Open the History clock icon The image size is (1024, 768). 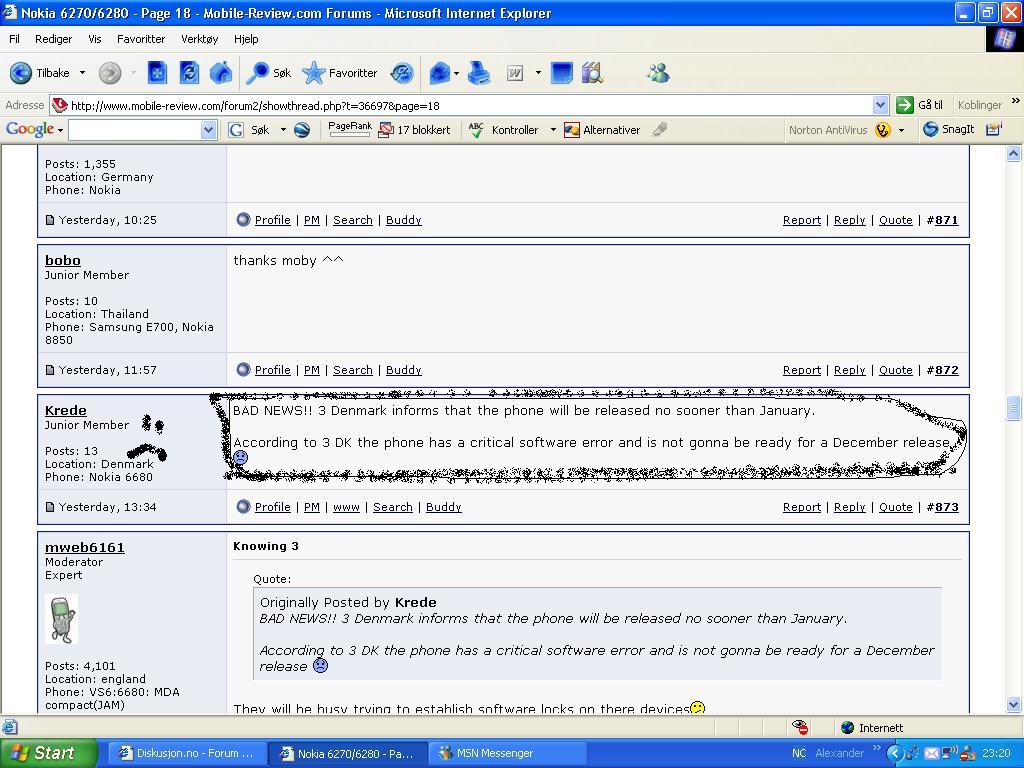click(402, 73)
